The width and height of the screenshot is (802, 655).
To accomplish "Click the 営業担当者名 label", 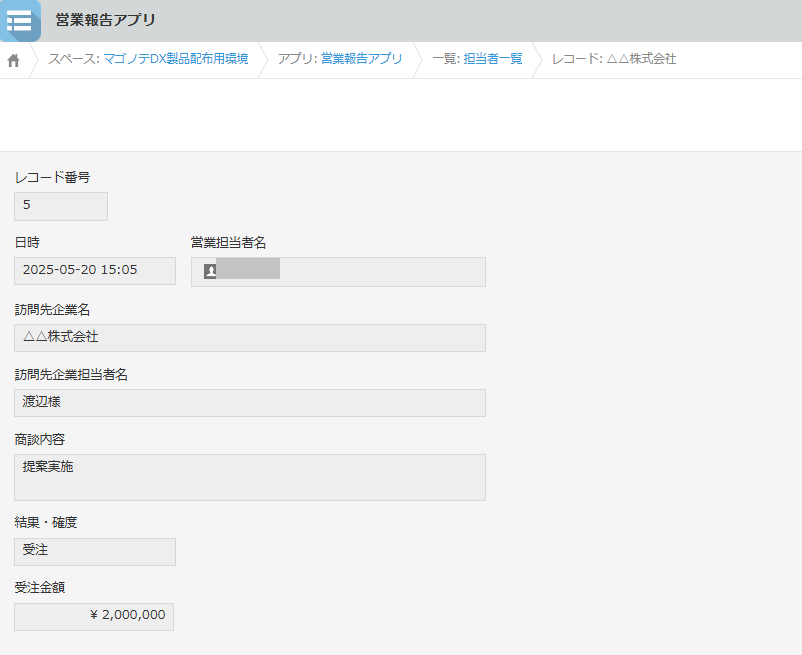I will [x=229, y=242].
